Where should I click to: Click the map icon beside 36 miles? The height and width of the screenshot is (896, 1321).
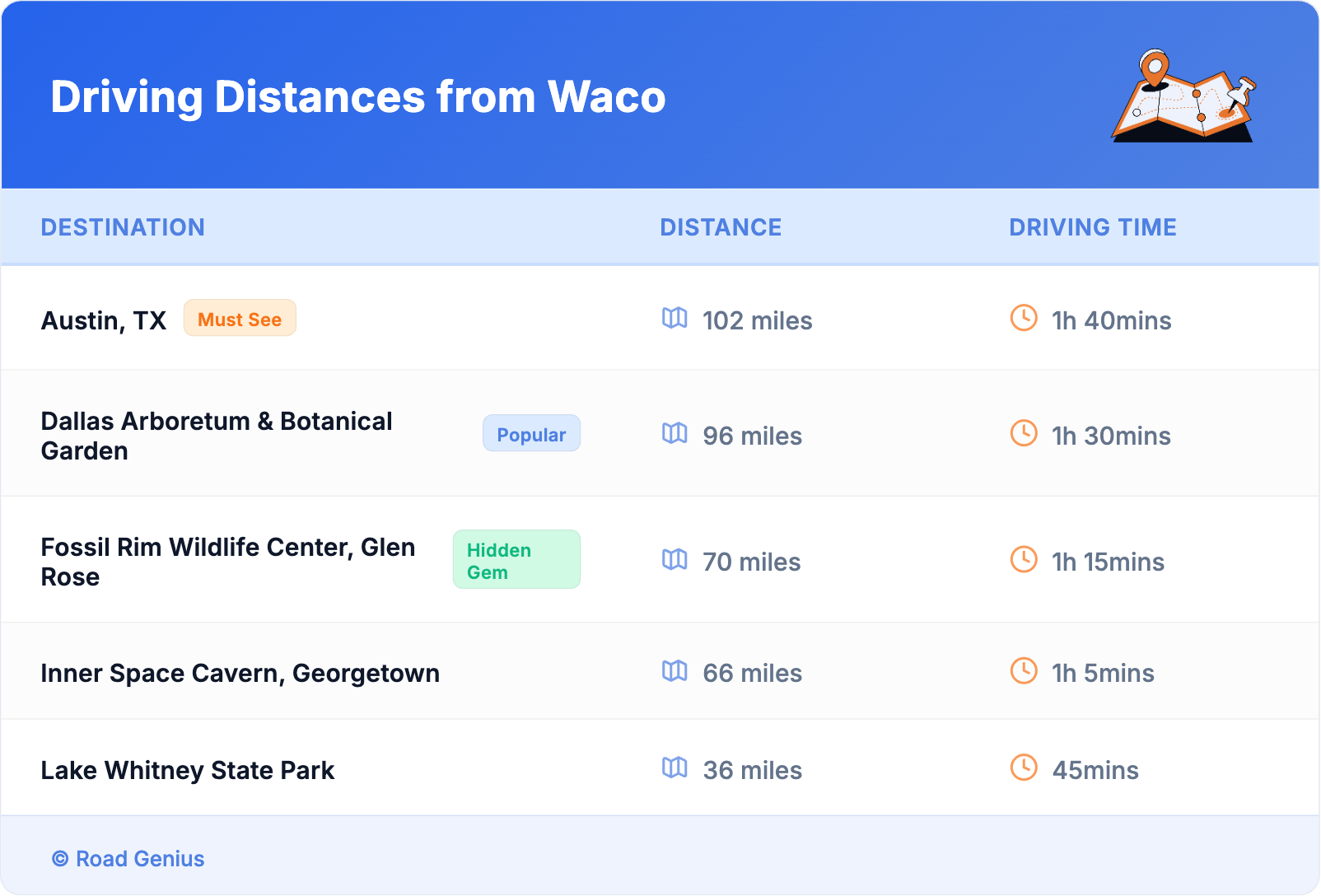pyautogui.click(x=675, y=768)
